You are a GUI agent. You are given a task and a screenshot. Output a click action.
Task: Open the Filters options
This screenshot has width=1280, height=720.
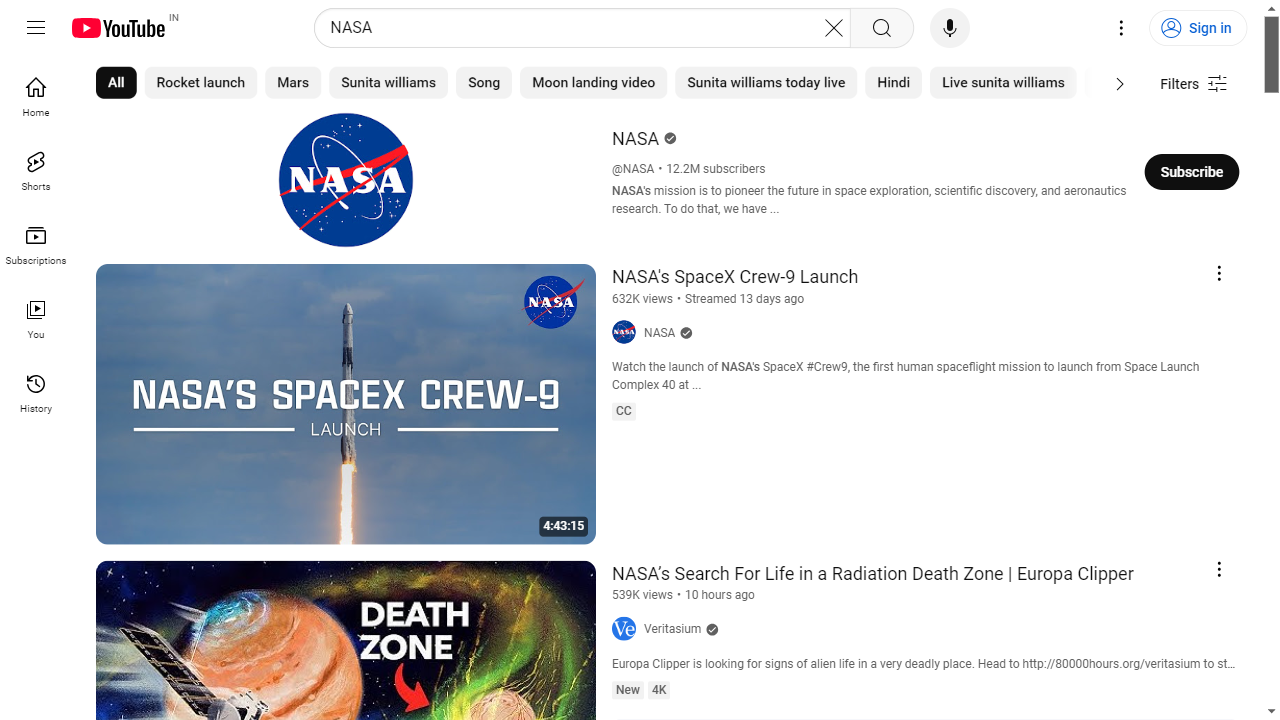pos(1193,84)
